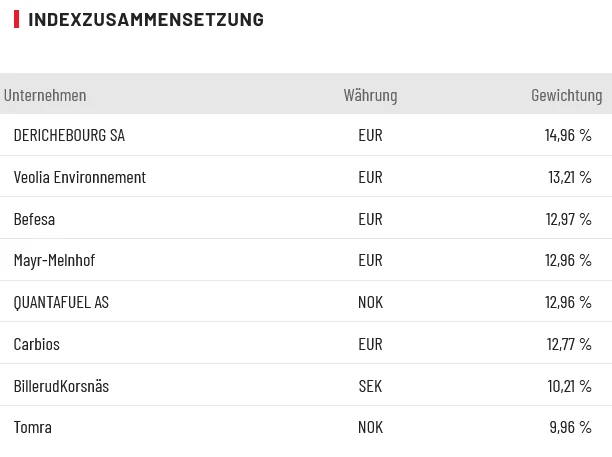
Task: Select the DERICHEBOURG SA company name
Action: (x=69, y=135)
